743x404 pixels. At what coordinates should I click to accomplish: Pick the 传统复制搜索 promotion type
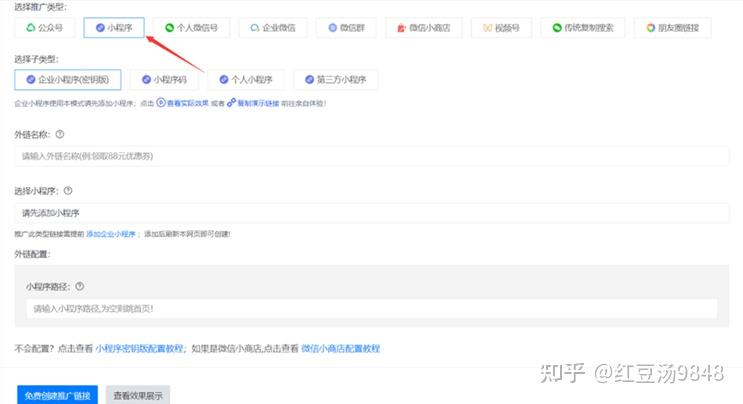(x=583, y=28)
